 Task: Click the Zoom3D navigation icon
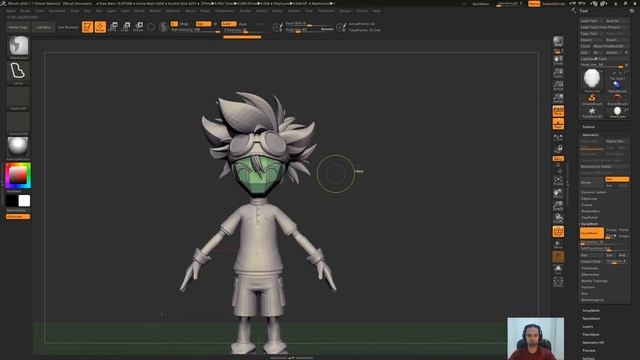558,206
